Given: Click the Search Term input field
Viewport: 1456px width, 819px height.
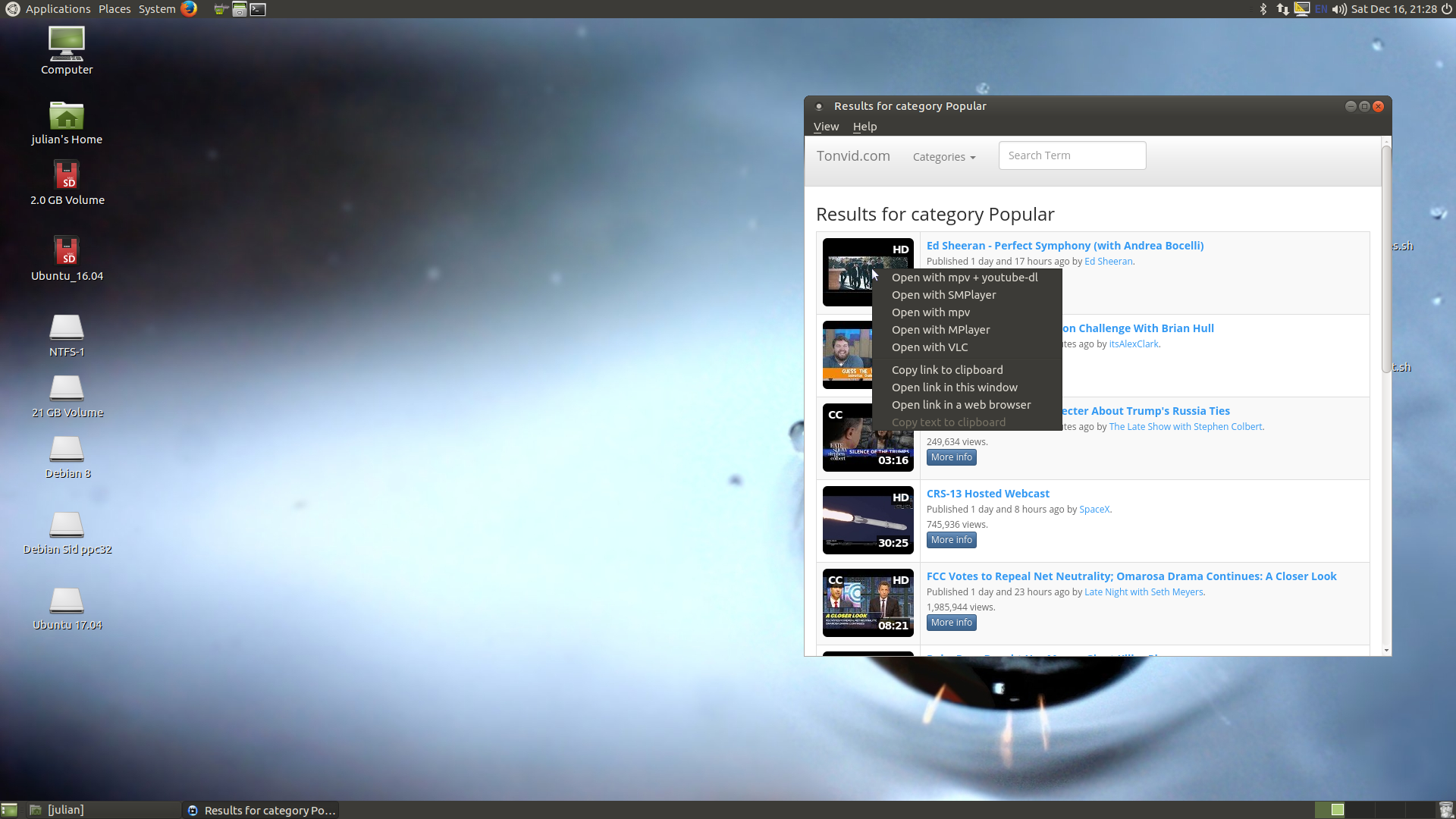Looking at the screenshot, I should point(1072,155).
